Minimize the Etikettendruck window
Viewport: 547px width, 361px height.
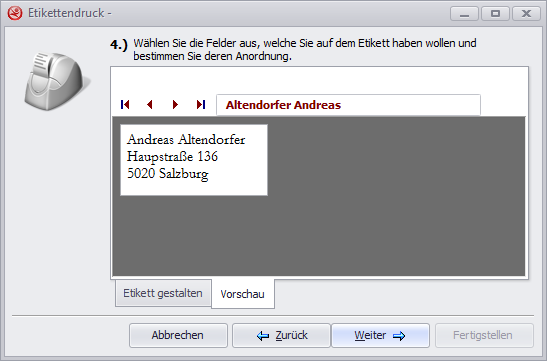(x=464, y=14)
